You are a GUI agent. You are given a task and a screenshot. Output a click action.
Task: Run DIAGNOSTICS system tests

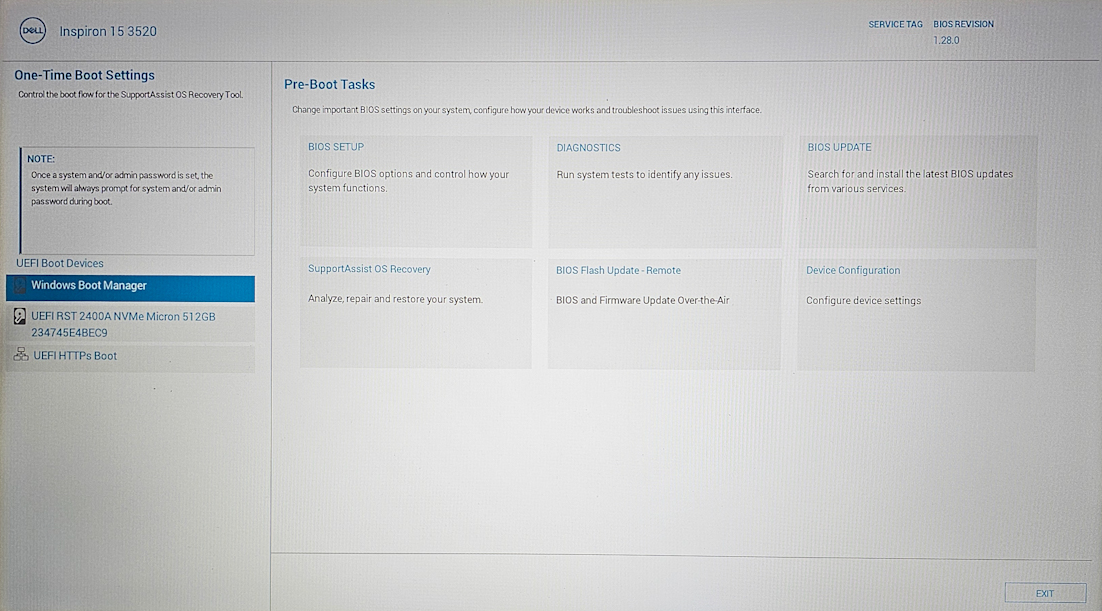[x=665, y=190]
